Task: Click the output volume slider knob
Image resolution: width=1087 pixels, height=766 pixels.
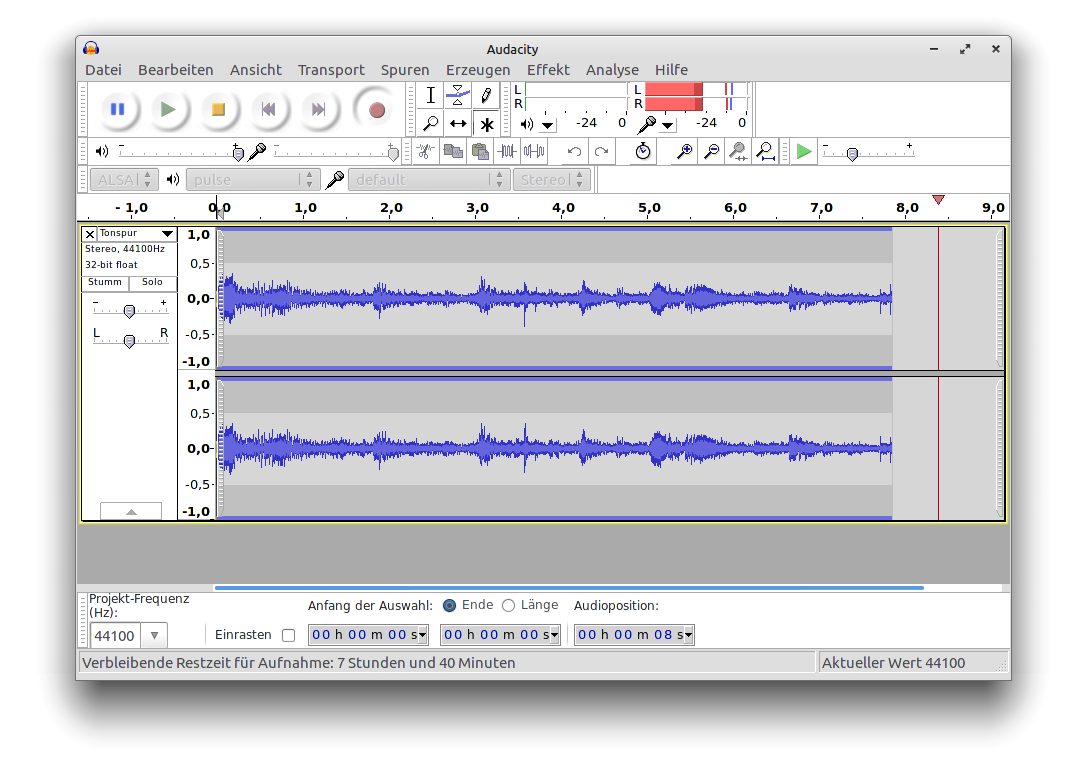Action: pyautogui.click(x=238, y=153)
